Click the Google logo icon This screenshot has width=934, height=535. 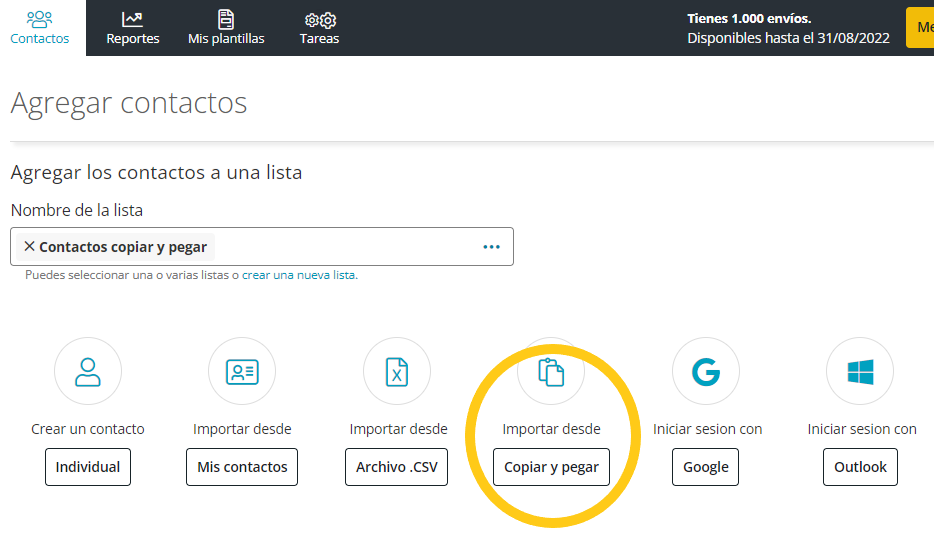point(706,371)
